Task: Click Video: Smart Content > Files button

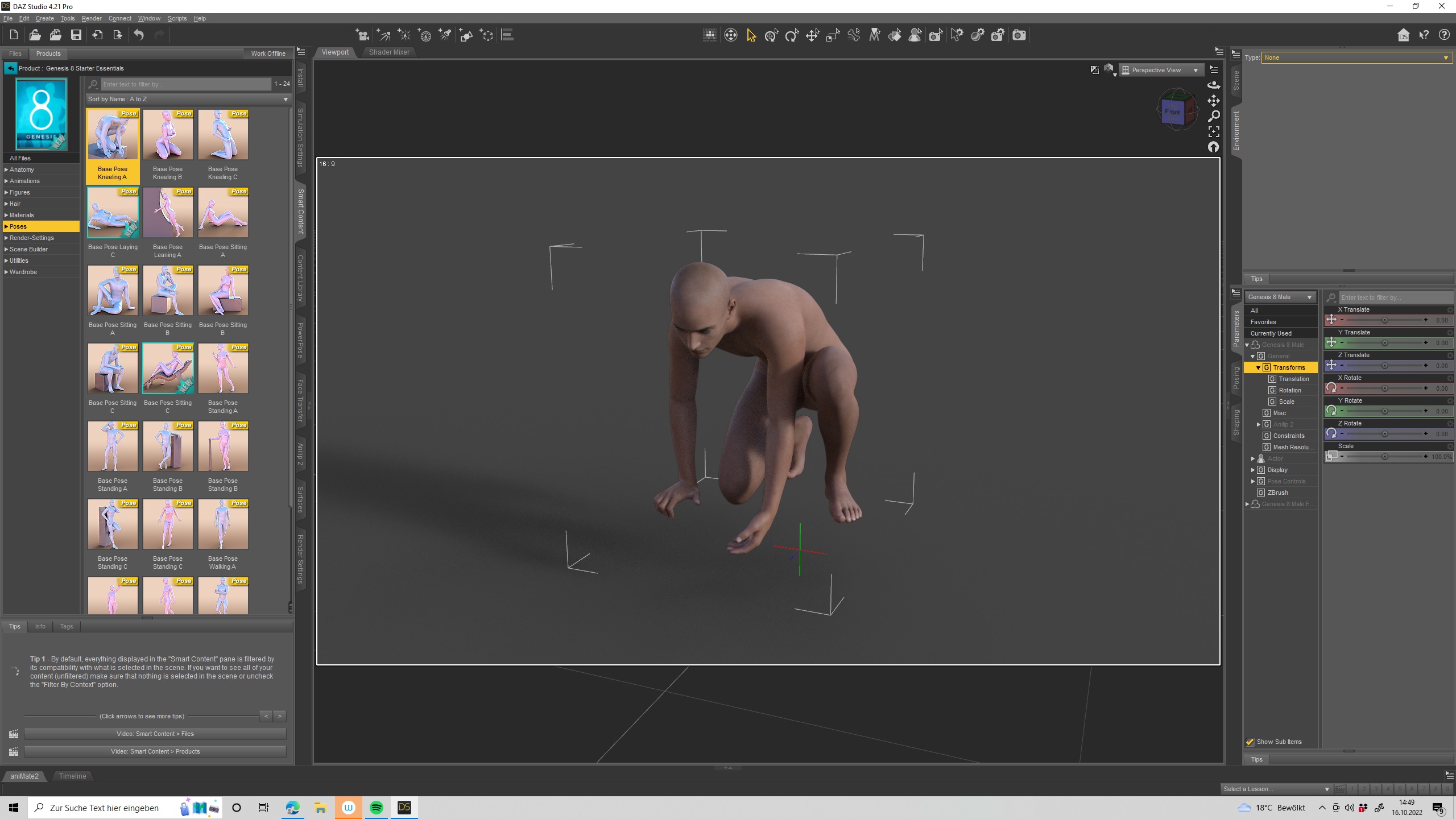Action: 155,734
